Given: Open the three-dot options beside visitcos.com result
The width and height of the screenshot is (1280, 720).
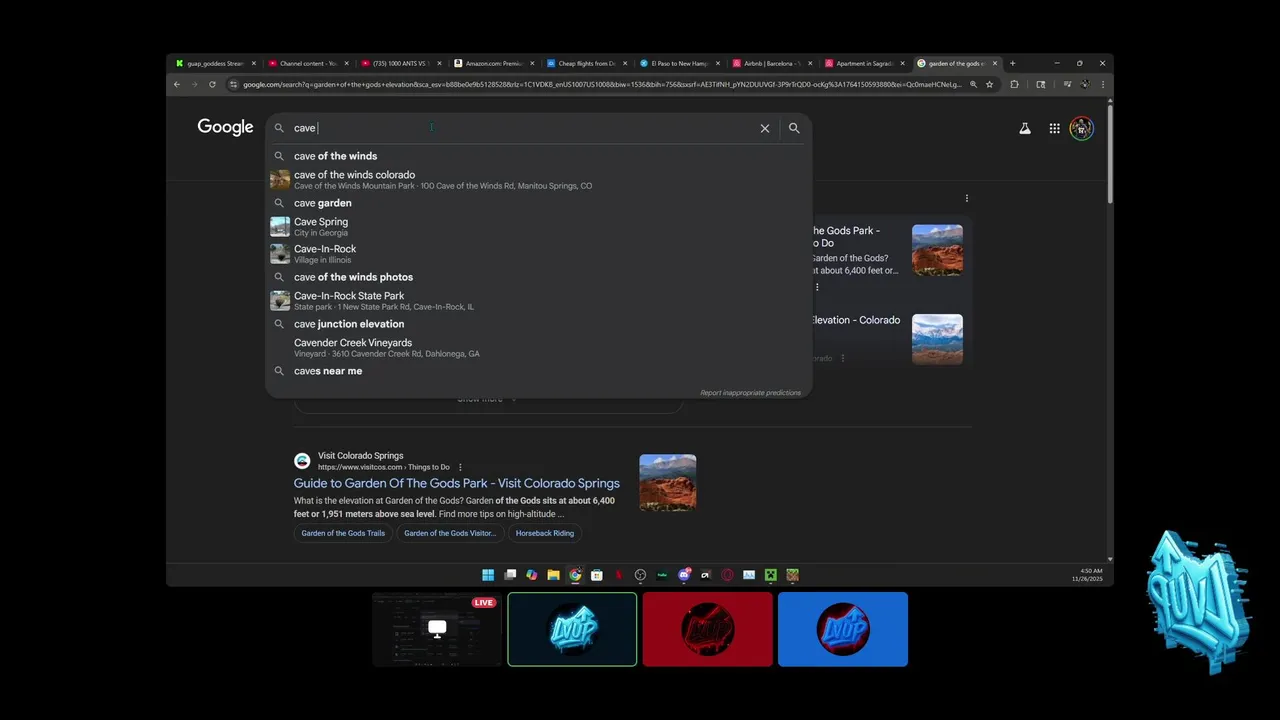Looking at the screenshot, I should coord(460,467).
